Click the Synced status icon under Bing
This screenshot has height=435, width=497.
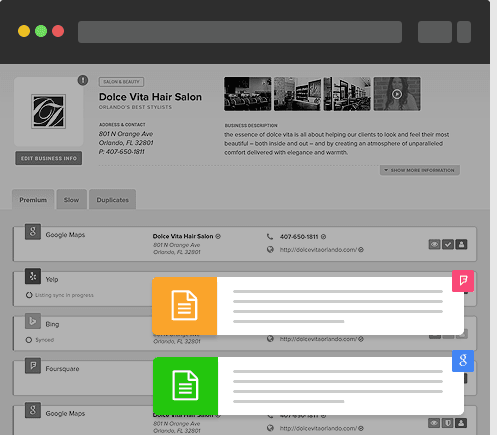coord(29,340)
